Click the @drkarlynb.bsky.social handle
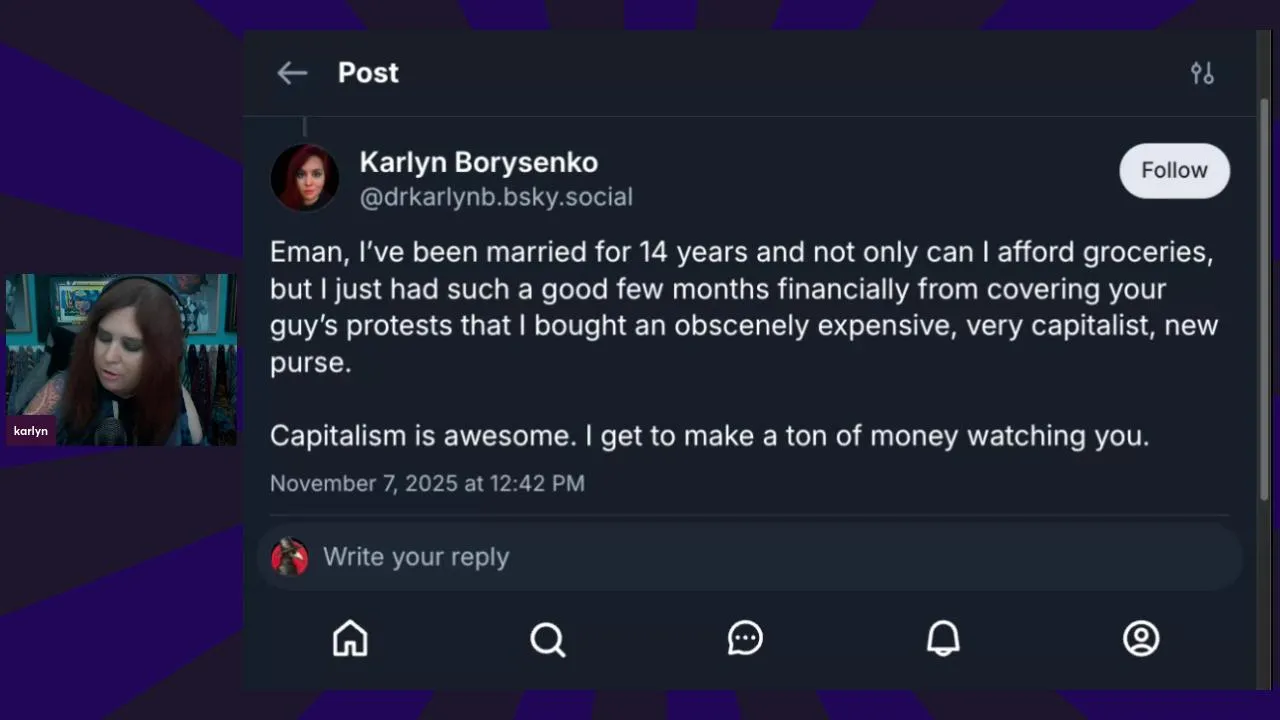The width and height of the screenshot is (1280, 720). [496, 197]
